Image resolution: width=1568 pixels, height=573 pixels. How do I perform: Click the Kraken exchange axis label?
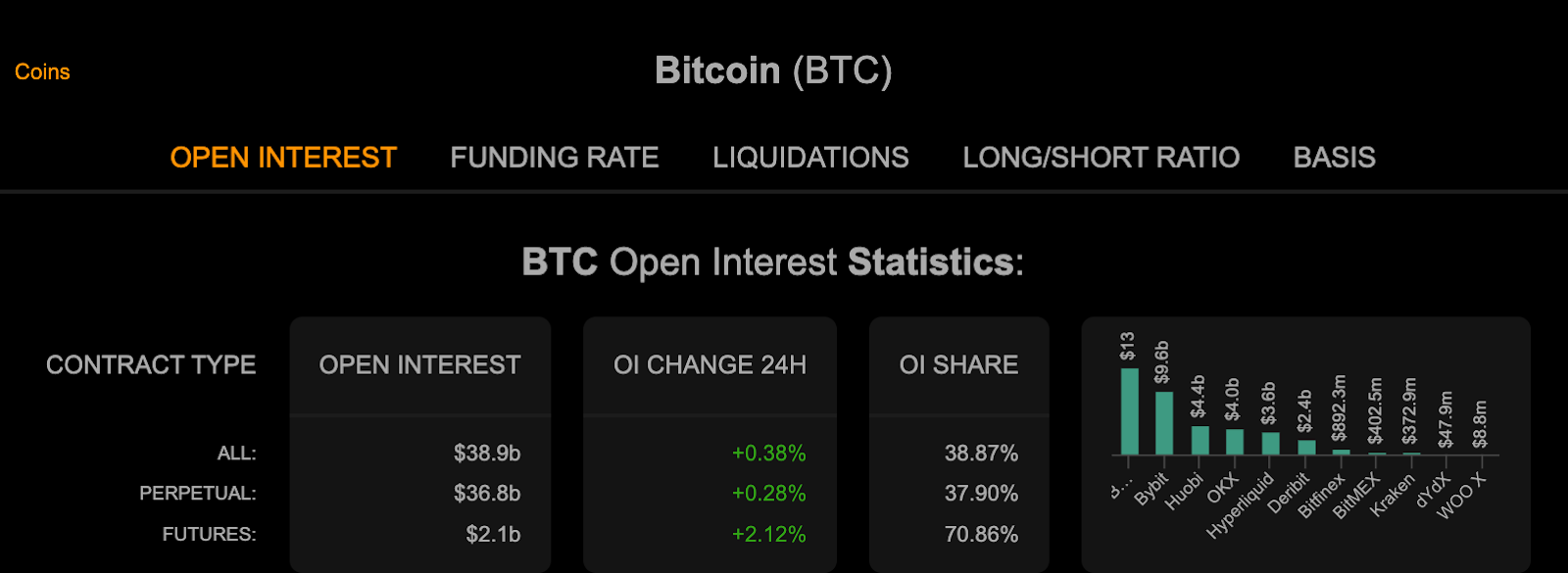1394,495
